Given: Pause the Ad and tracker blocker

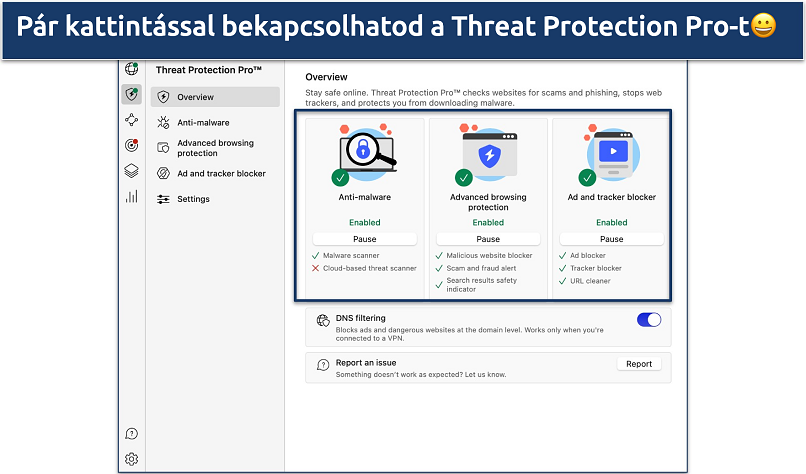Looking at the screenshot, I should click(611, 239).
